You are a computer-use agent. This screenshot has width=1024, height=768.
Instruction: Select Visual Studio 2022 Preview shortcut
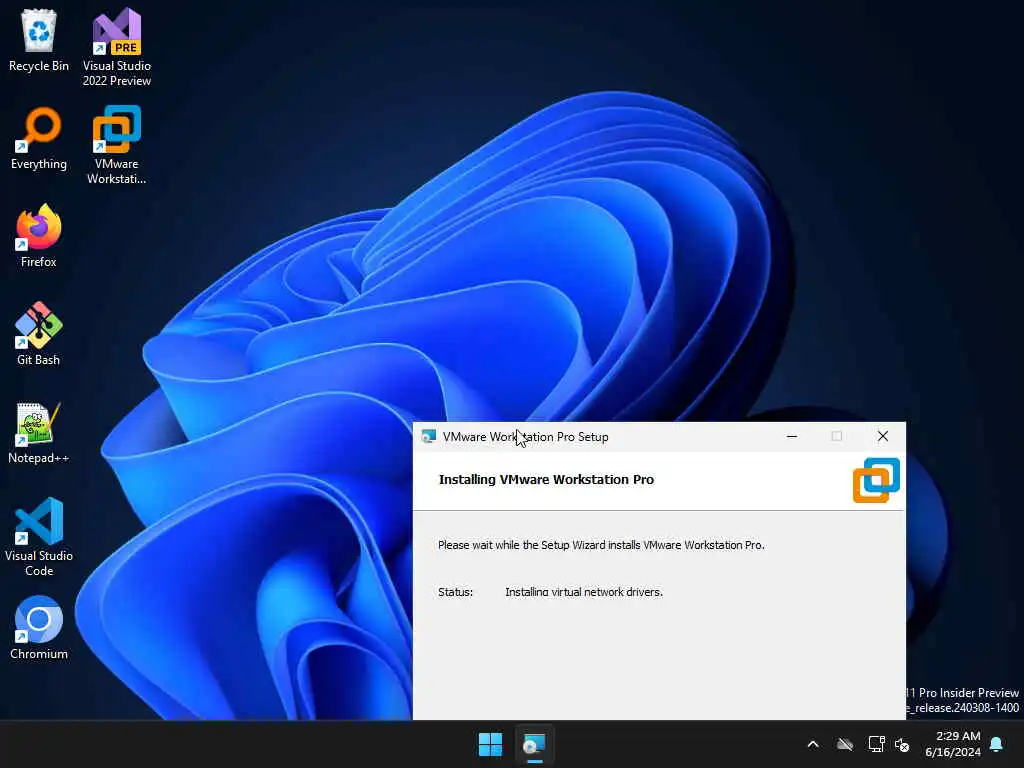point(117,47)
